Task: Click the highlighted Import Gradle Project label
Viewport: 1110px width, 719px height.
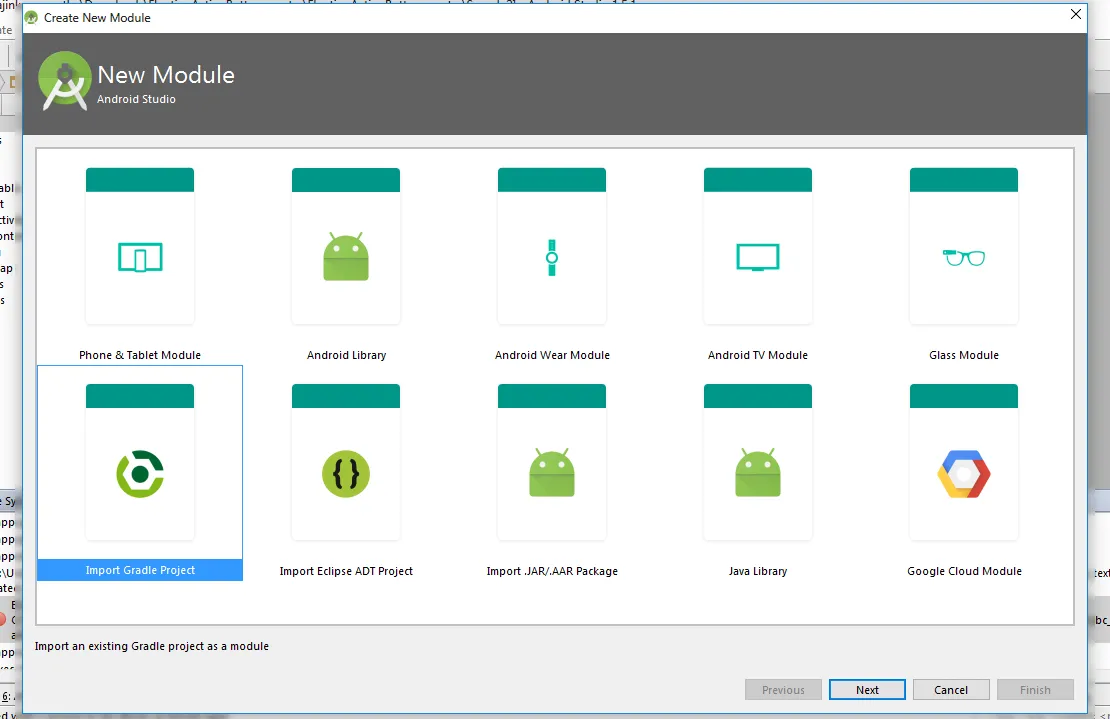Action: 140,570
